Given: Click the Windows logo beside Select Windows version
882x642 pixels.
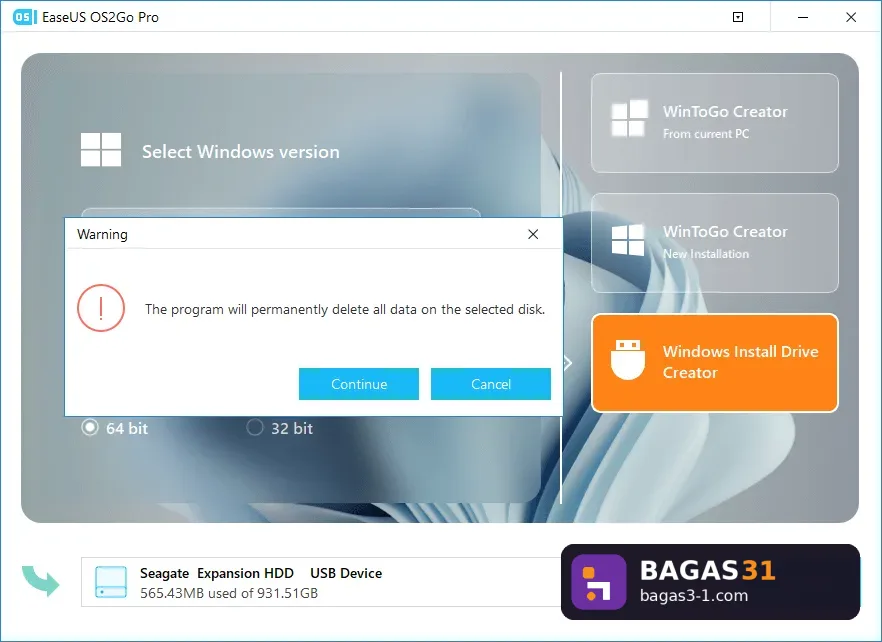Looking at the screenshot, I should point(101,150).
